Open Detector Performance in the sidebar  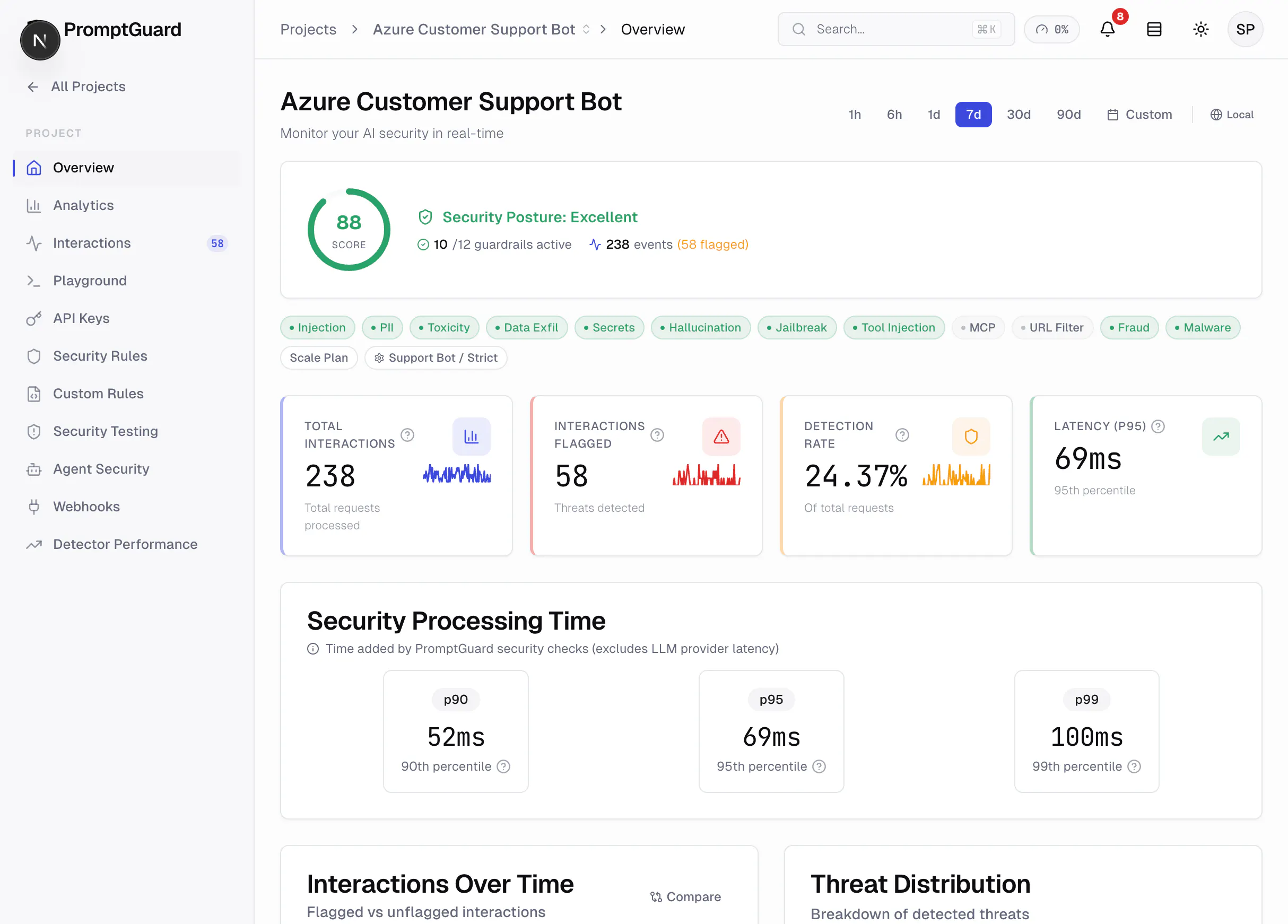126,544
